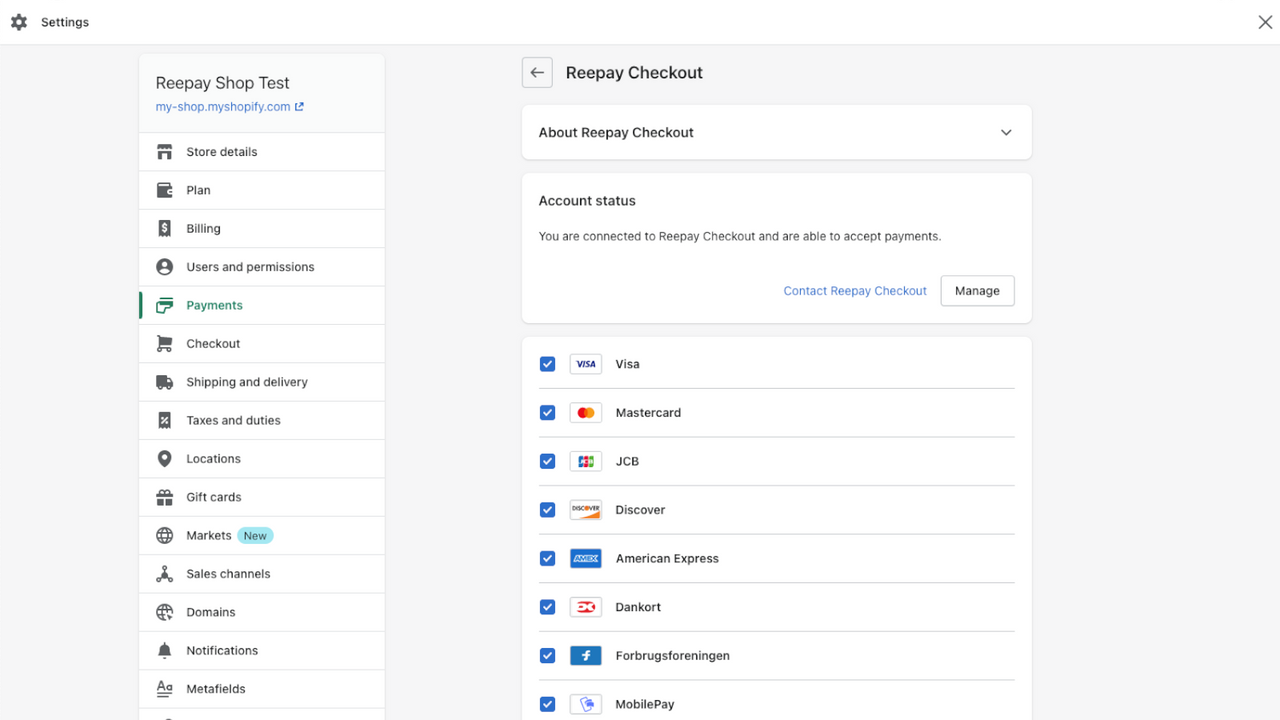Viewport: 1280px width, 720px height.
Task: Click the About Reepay Checkout heading text
Action: pyautogui.click(x=616, y=132)
